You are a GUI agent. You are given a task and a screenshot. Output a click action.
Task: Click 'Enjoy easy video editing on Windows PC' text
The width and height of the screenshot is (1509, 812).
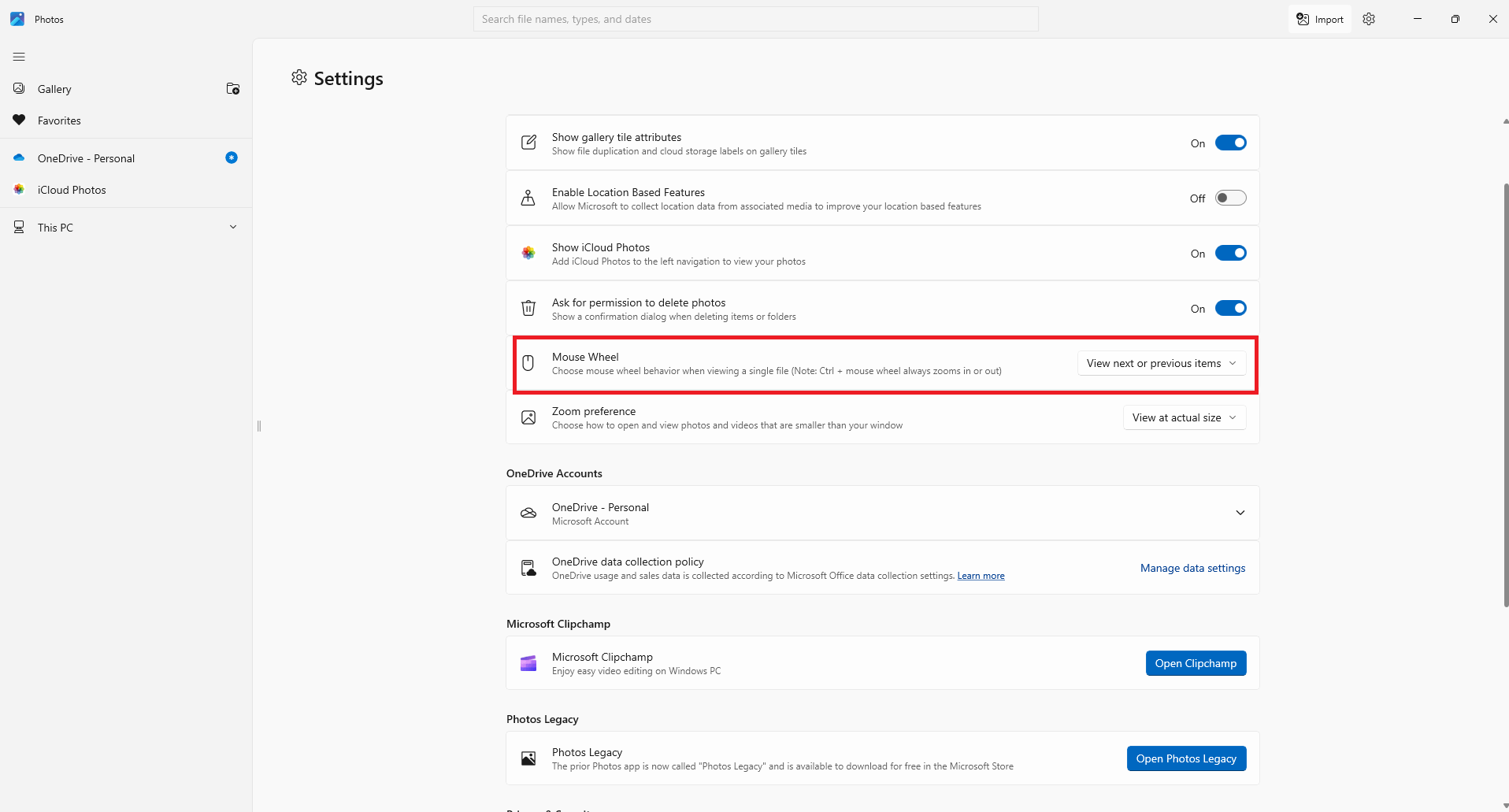(x=636, y=671)
